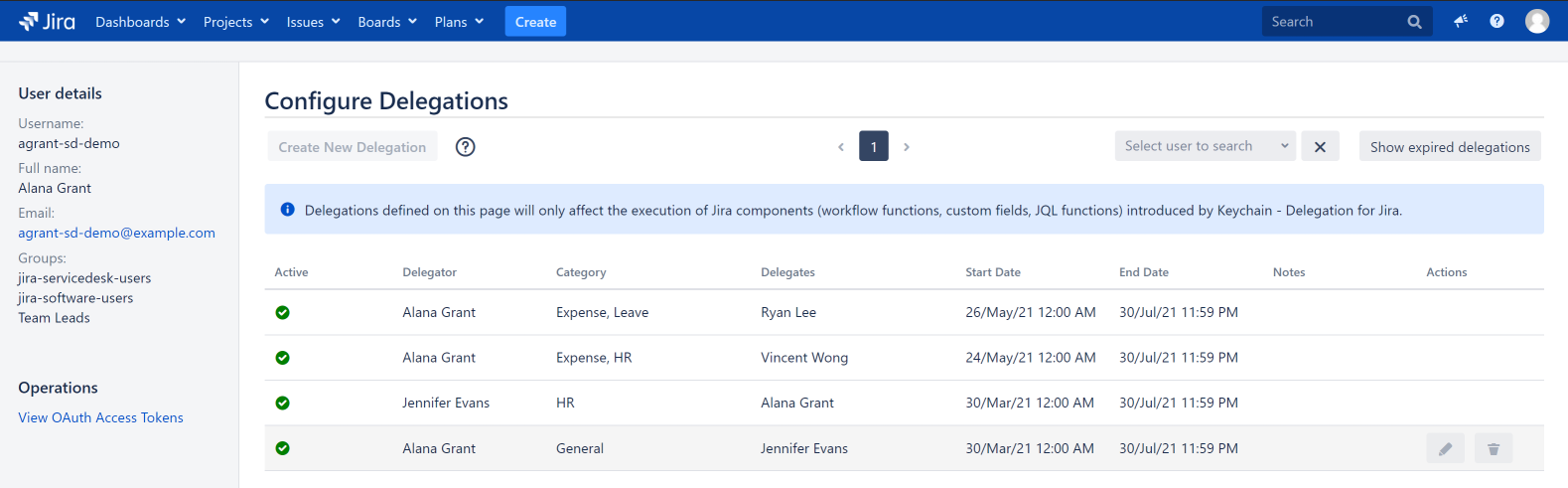Open the notifications megaphone icon
Image resolution: width=1568 pixels, height=488 pixels.
1460,21
